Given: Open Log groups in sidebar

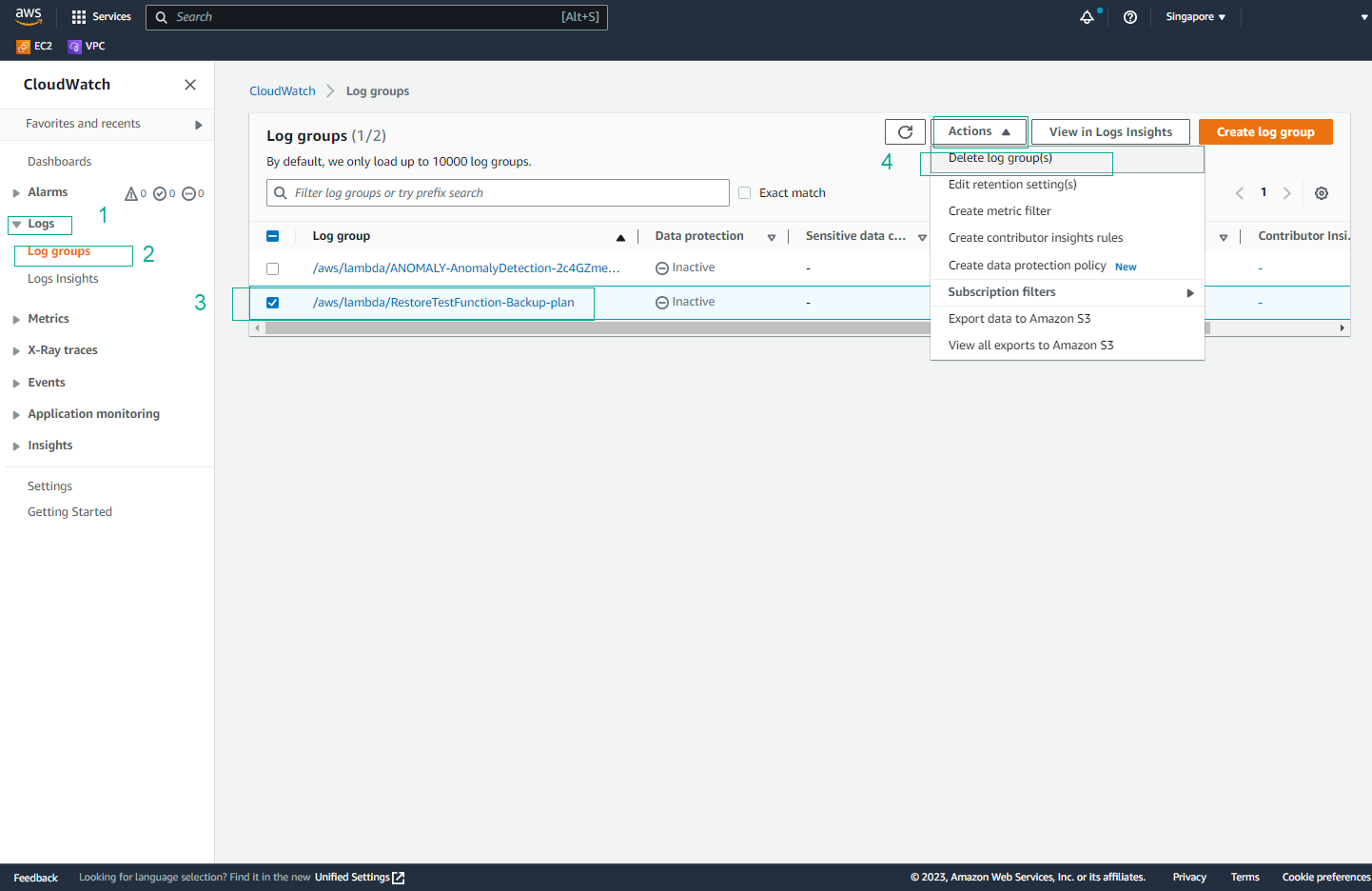Looking at the screenshot, I should click(59, 251).
